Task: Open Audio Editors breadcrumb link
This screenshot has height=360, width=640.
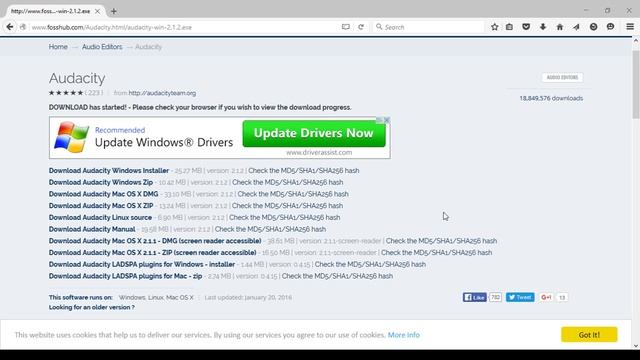Action: pos(102,47)
